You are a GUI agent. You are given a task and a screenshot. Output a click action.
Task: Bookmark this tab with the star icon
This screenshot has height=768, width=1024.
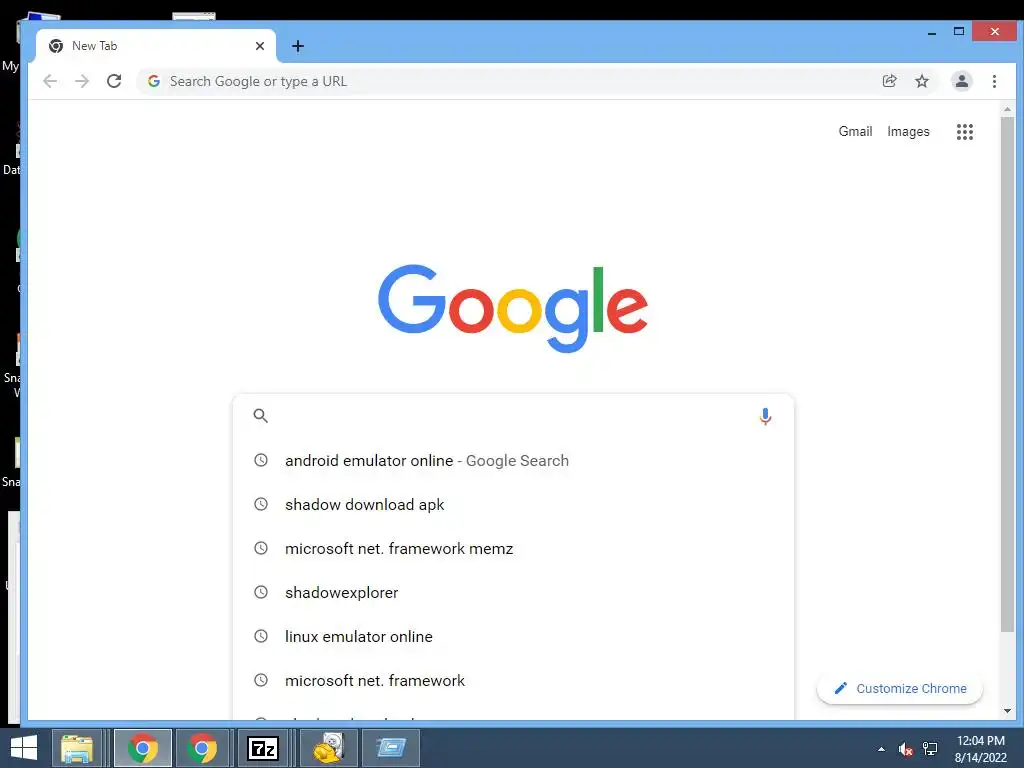click(x=921, y=81)
